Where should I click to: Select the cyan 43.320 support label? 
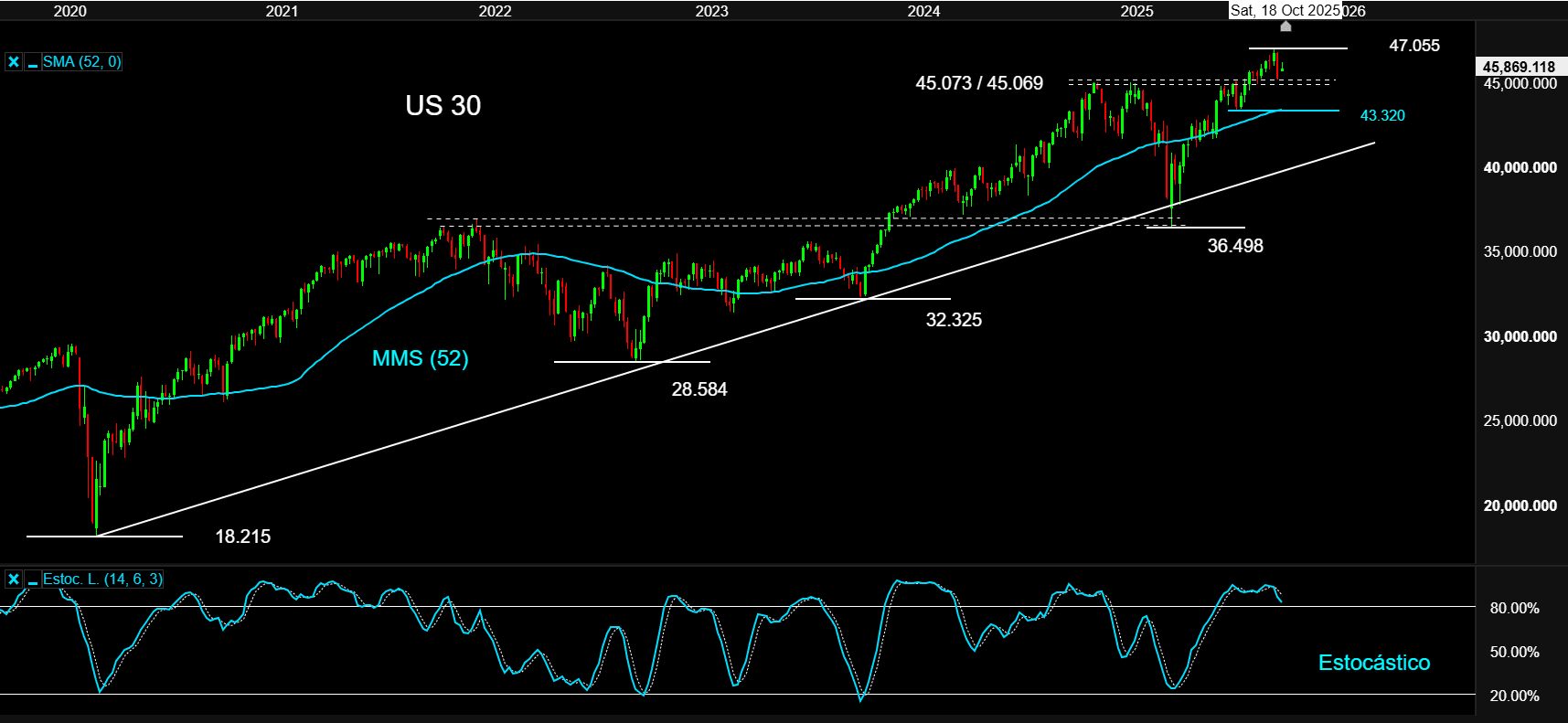(1381, 115)
